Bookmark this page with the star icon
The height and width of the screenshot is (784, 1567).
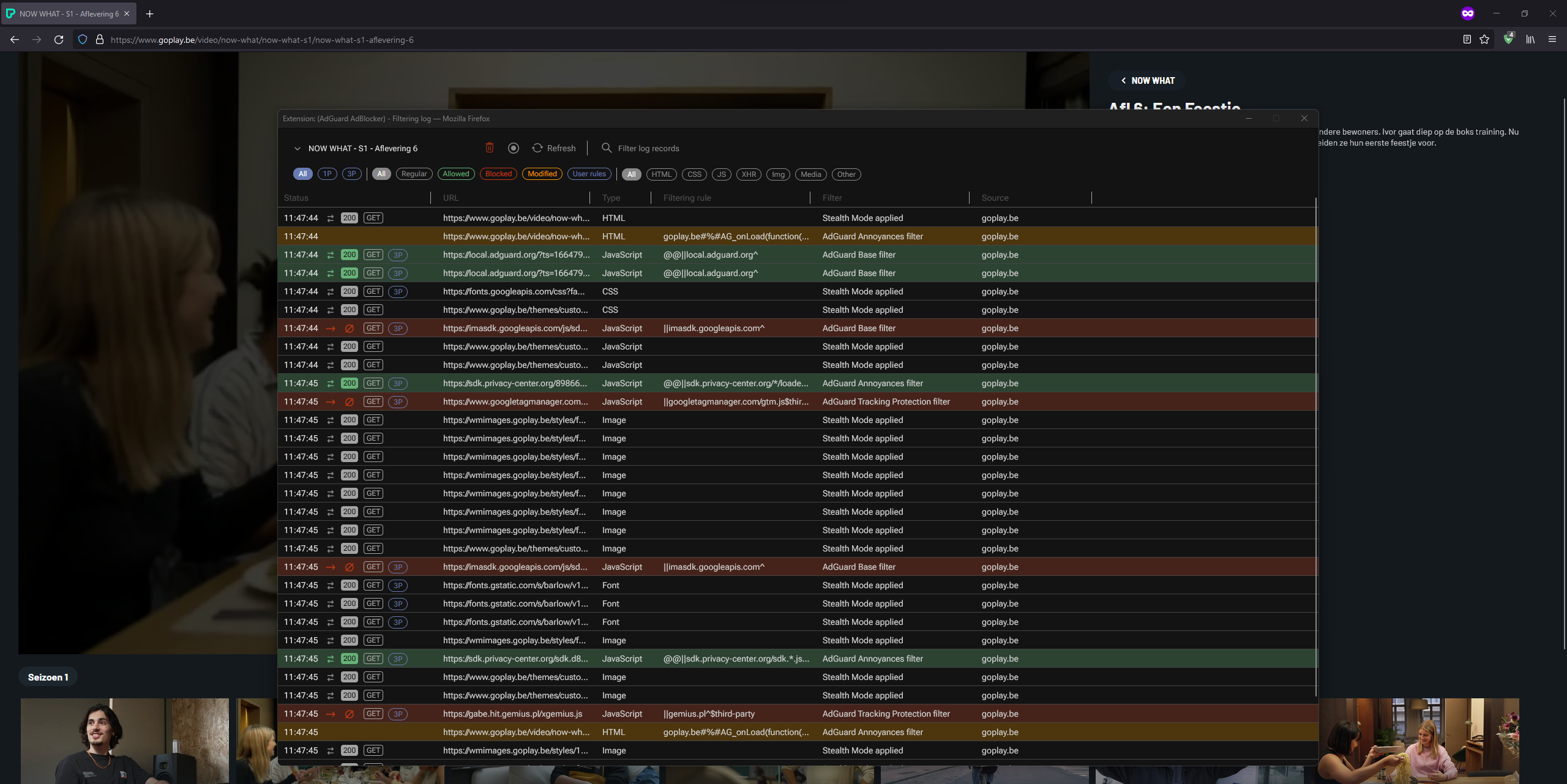[x=1484, y=39]
